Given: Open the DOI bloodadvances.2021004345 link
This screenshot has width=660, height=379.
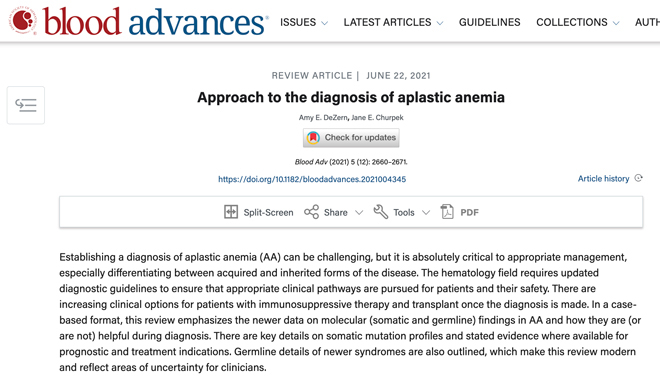Looking at the screenshot, I should point(312,179).
